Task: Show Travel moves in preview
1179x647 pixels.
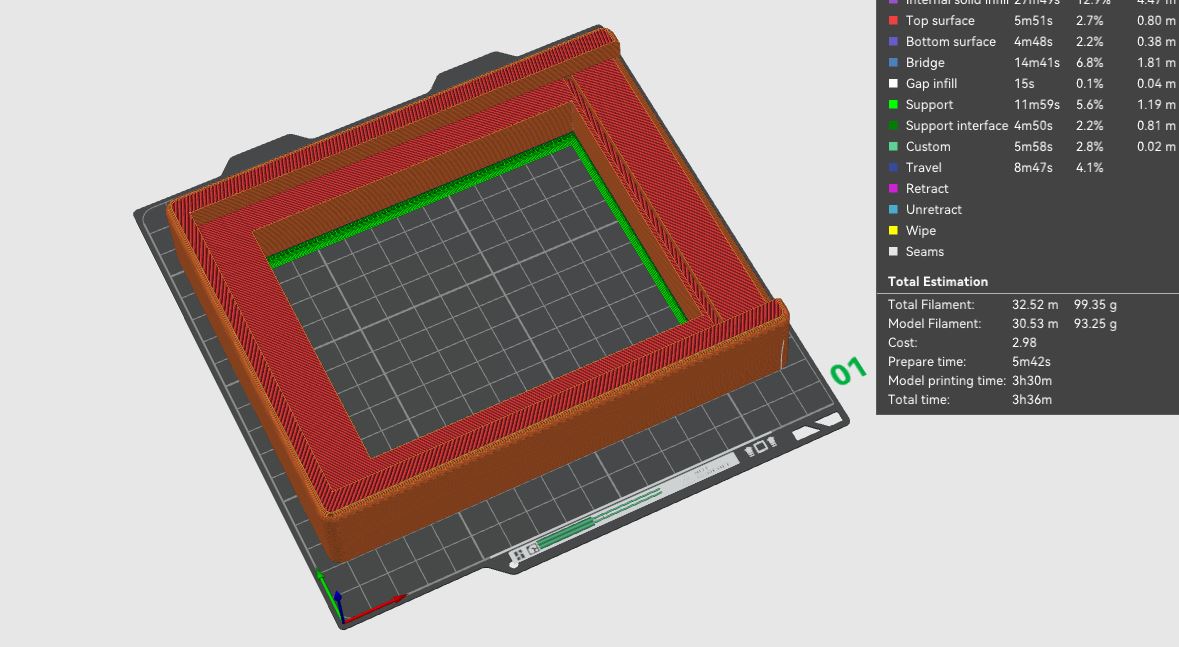Action: 923,168
